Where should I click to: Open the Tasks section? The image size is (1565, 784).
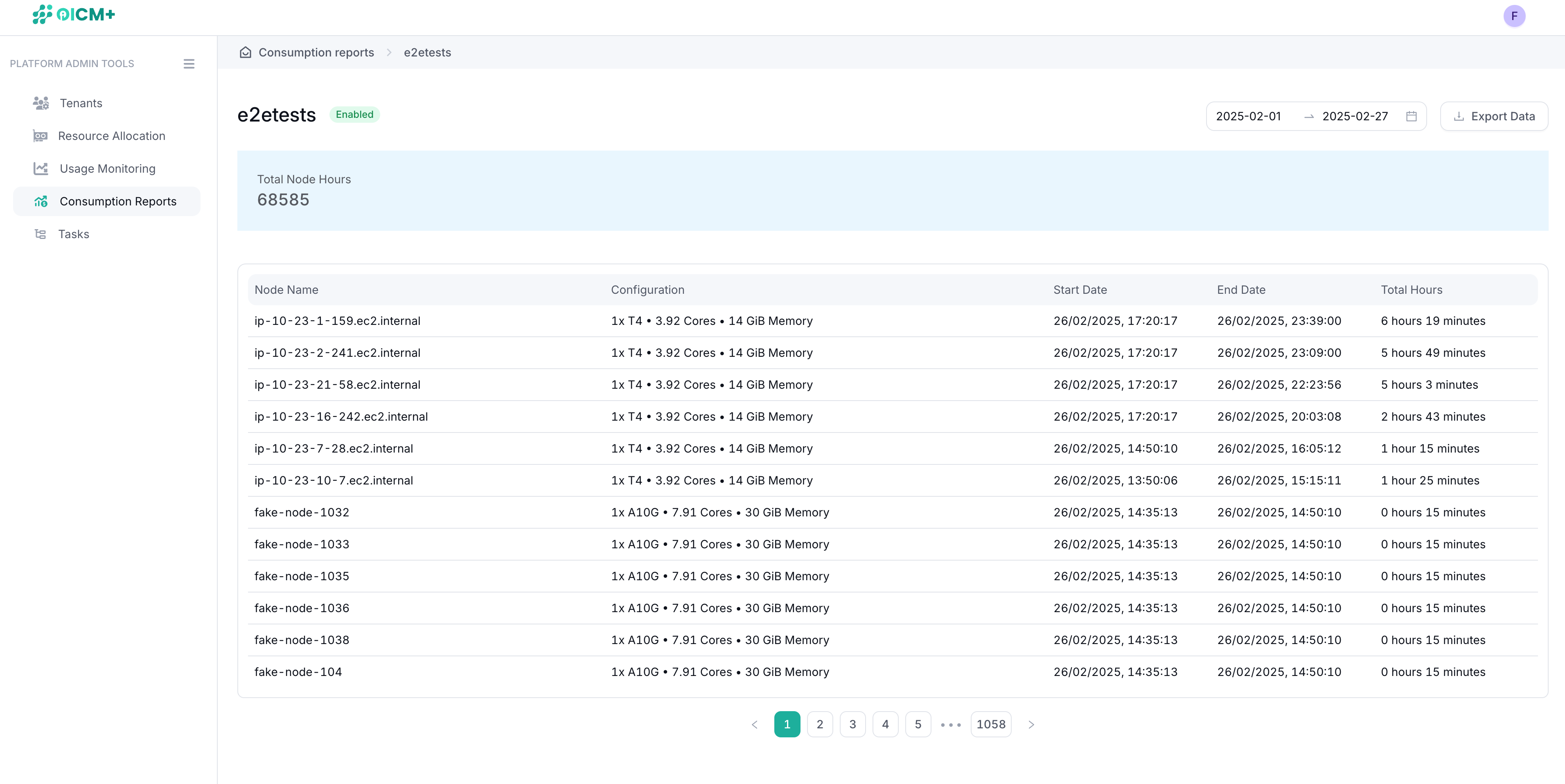74,234
